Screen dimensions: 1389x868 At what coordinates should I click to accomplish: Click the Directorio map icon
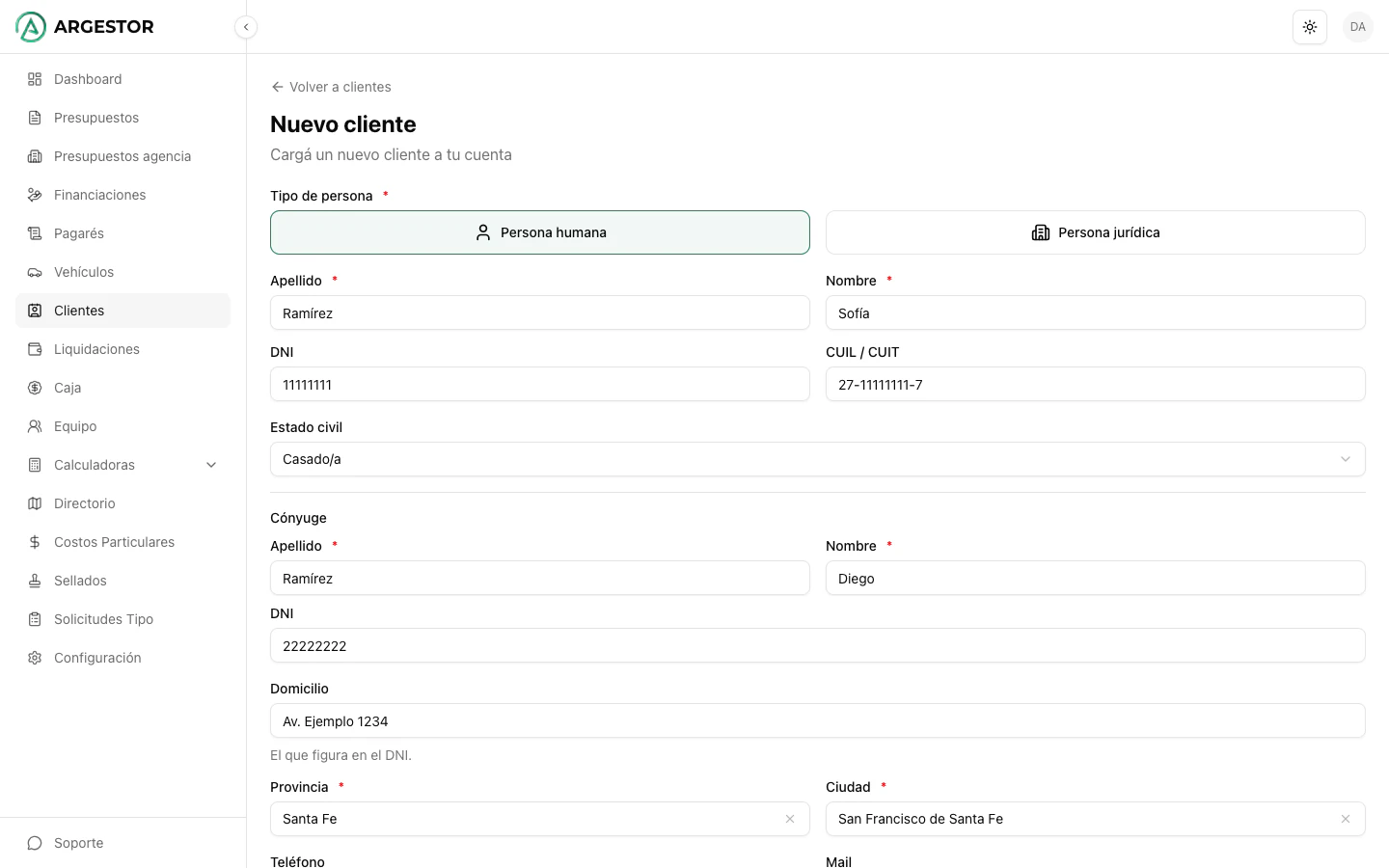pos(35,503)
